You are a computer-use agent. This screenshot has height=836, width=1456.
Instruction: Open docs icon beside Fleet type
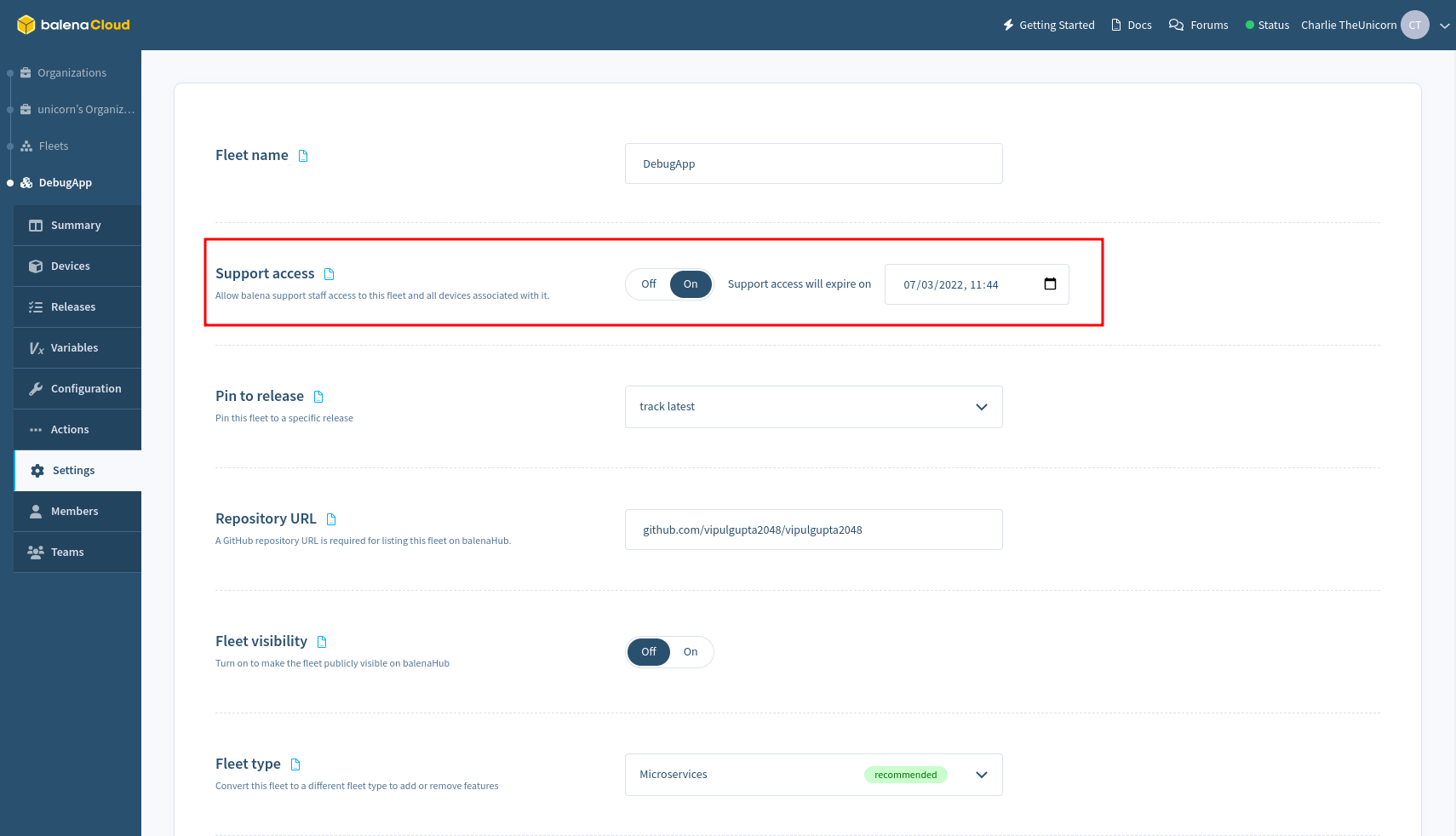[x=295, y=764]
